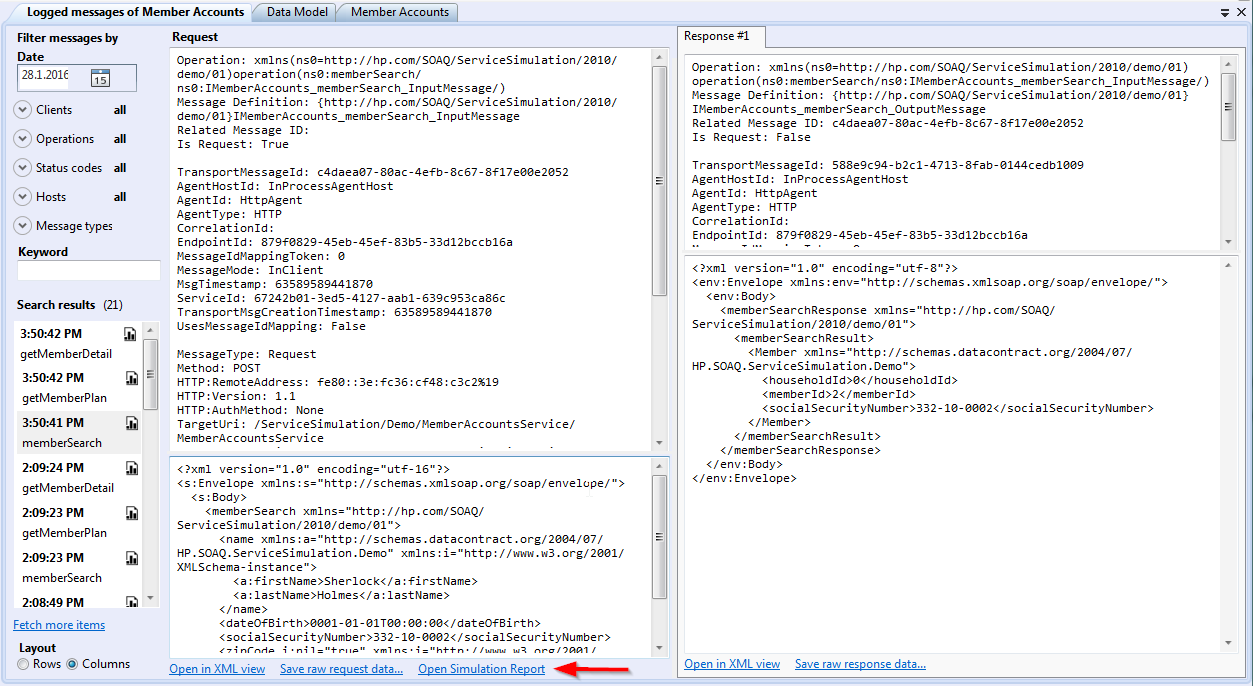Image resolution: width=1253 pixels, height=686 pixels.
Task: Click report icon beside 3:50:42 PM getMemberPlan
Action: [x=131, y=378]
